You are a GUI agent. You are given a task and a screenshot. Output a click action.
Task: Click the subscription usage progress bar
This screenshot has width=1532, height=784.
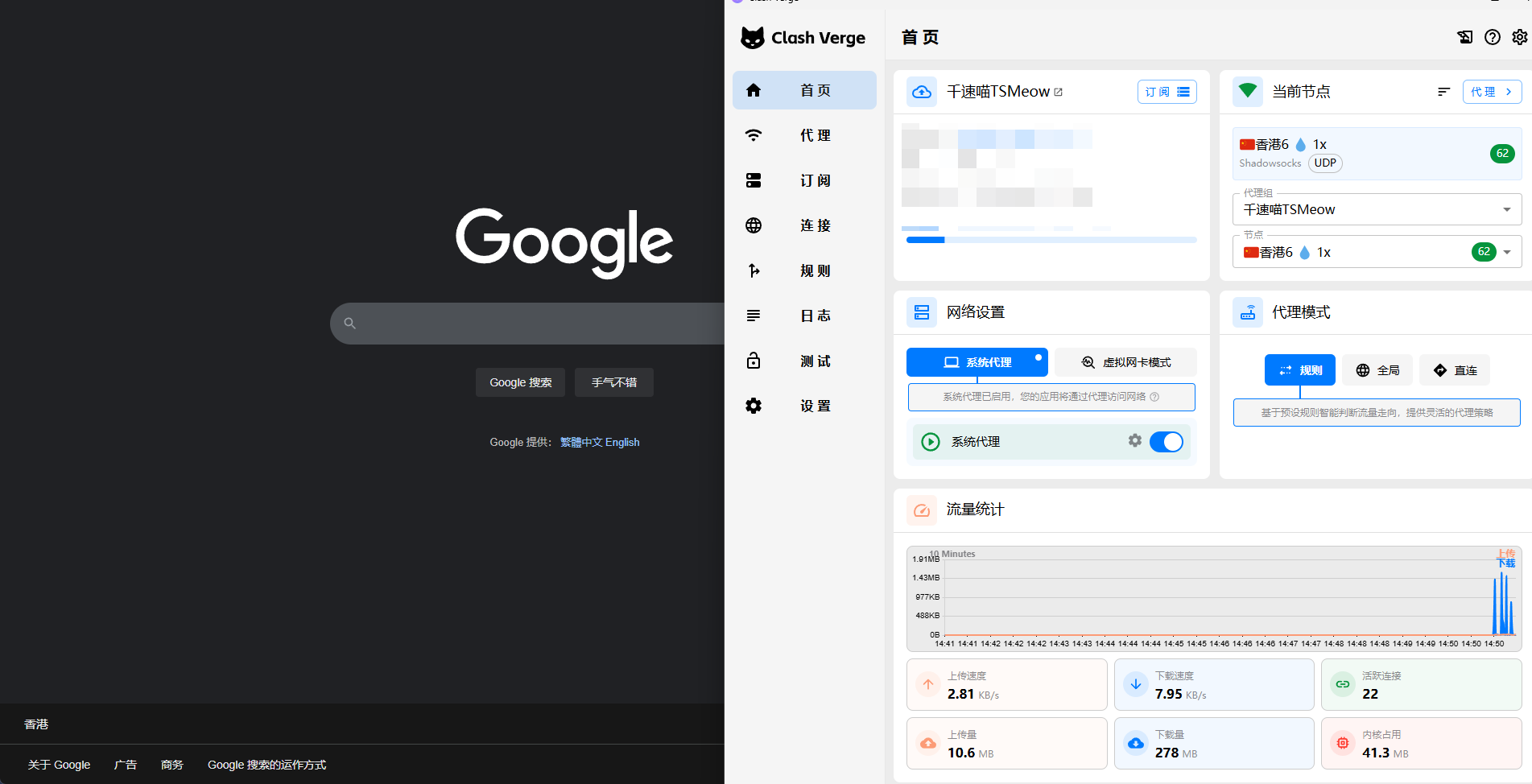tap(1051, 240)
